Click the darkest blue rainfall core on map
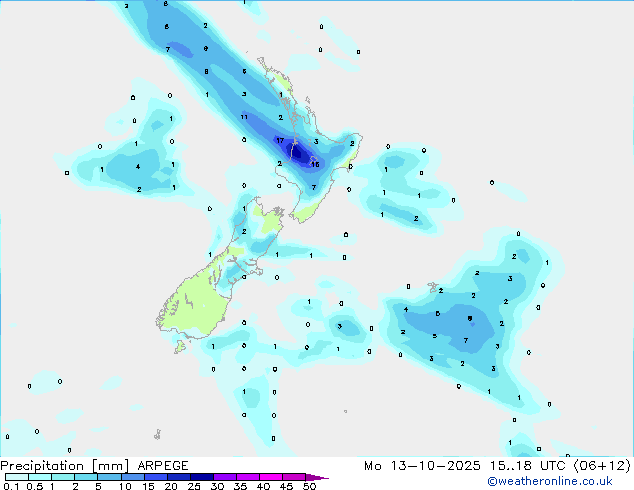634x490 pixels. pos(298,154)
